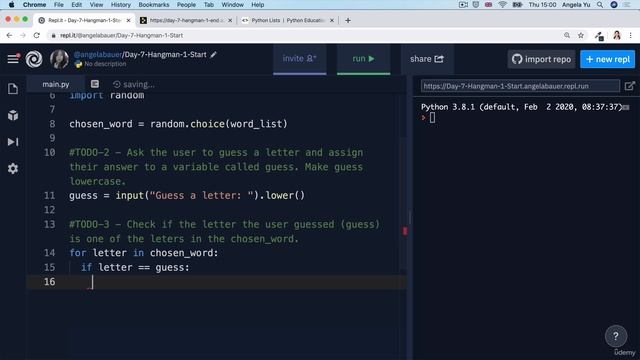This screenshot has width=640, height=360.
Task: Click the red marker in editor scrollbar
Action: coord(405,231)
